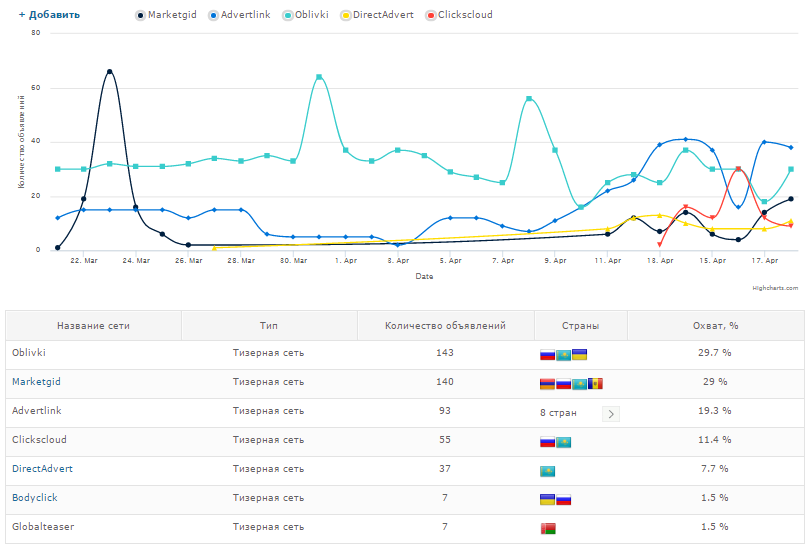Click the Kazakhstan flag in Oblivki row

point(563,356)
